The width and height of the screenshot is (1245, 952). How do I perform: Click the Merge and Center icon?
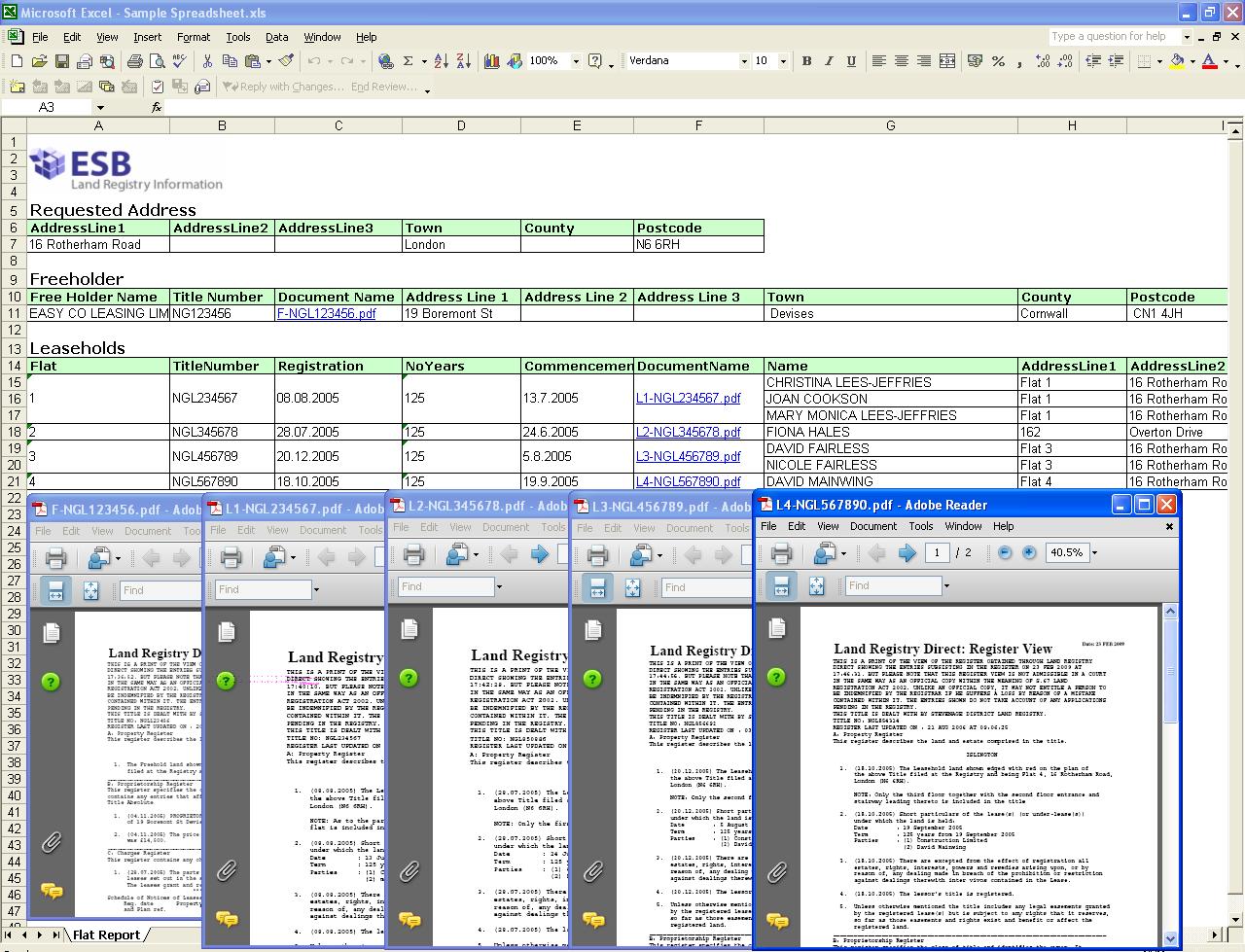click(x=947, y=61)
